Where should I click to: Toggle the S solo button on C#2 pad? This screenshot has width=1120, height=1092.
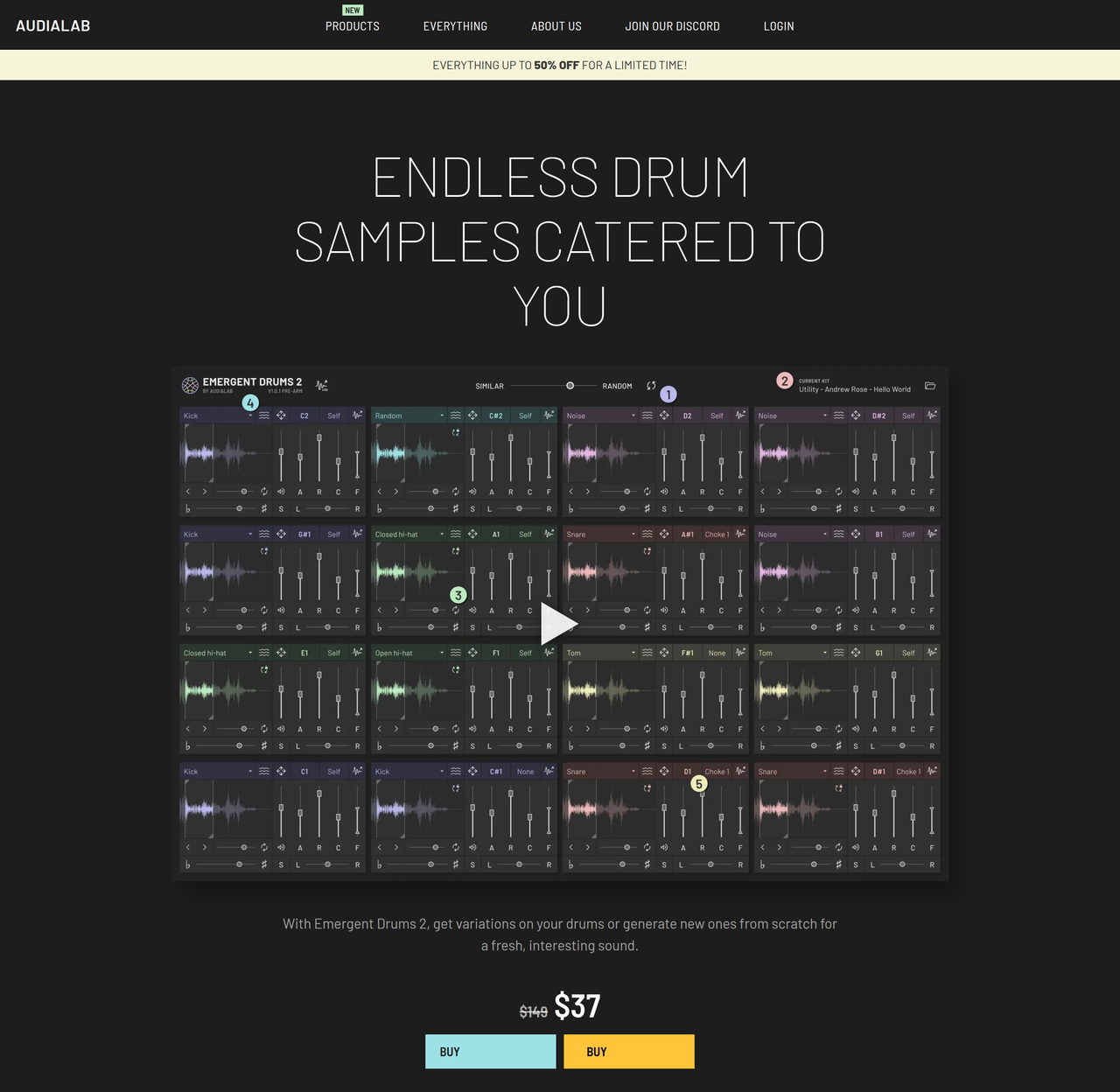tap(472, 509)
